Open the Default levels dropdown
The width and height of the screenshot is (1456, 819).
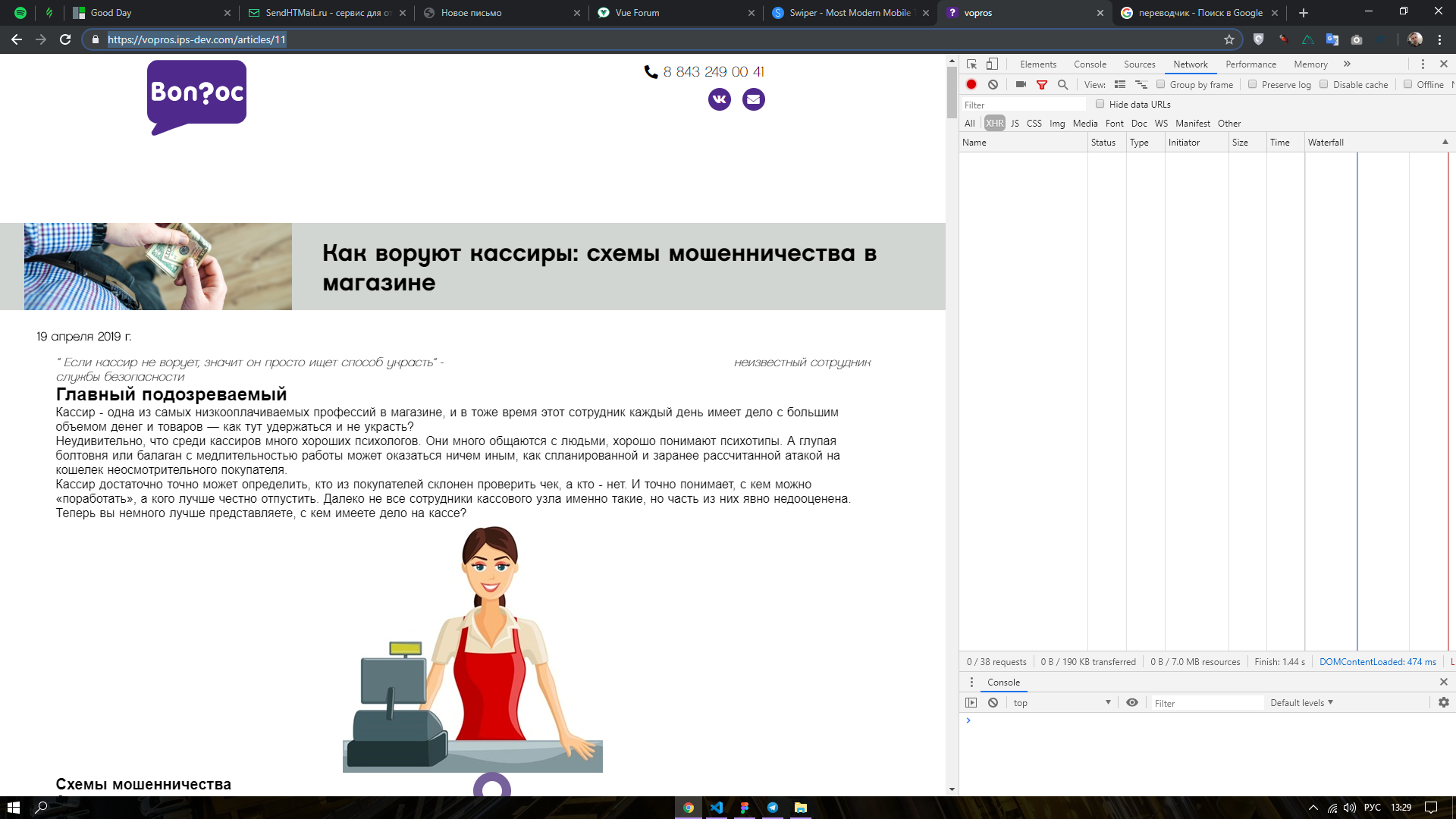coord(1301,703)
